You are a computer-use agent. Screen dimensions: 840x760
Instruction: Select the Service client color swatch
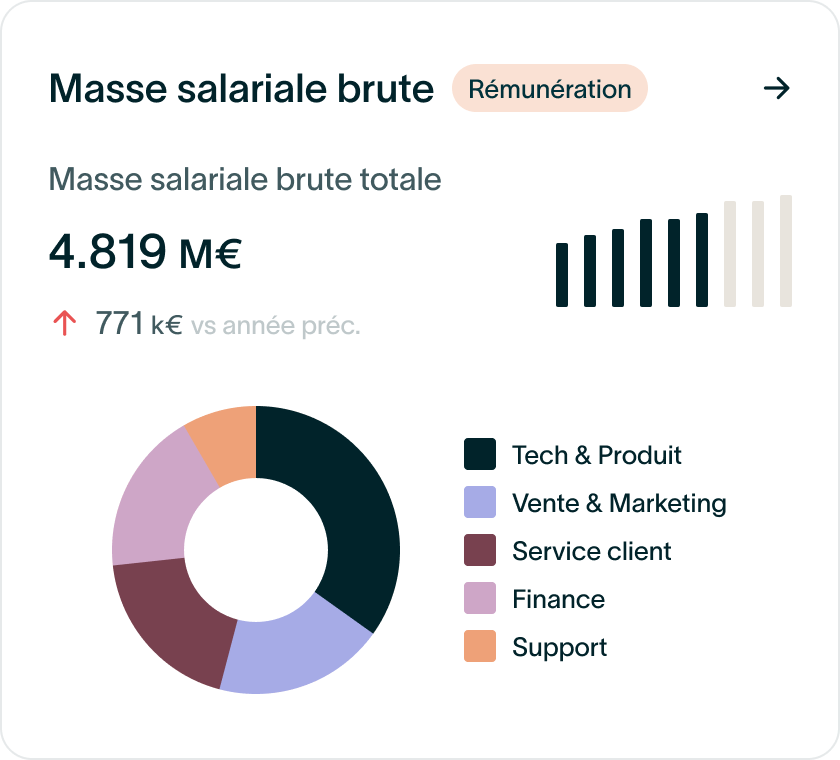click(479, 550)
